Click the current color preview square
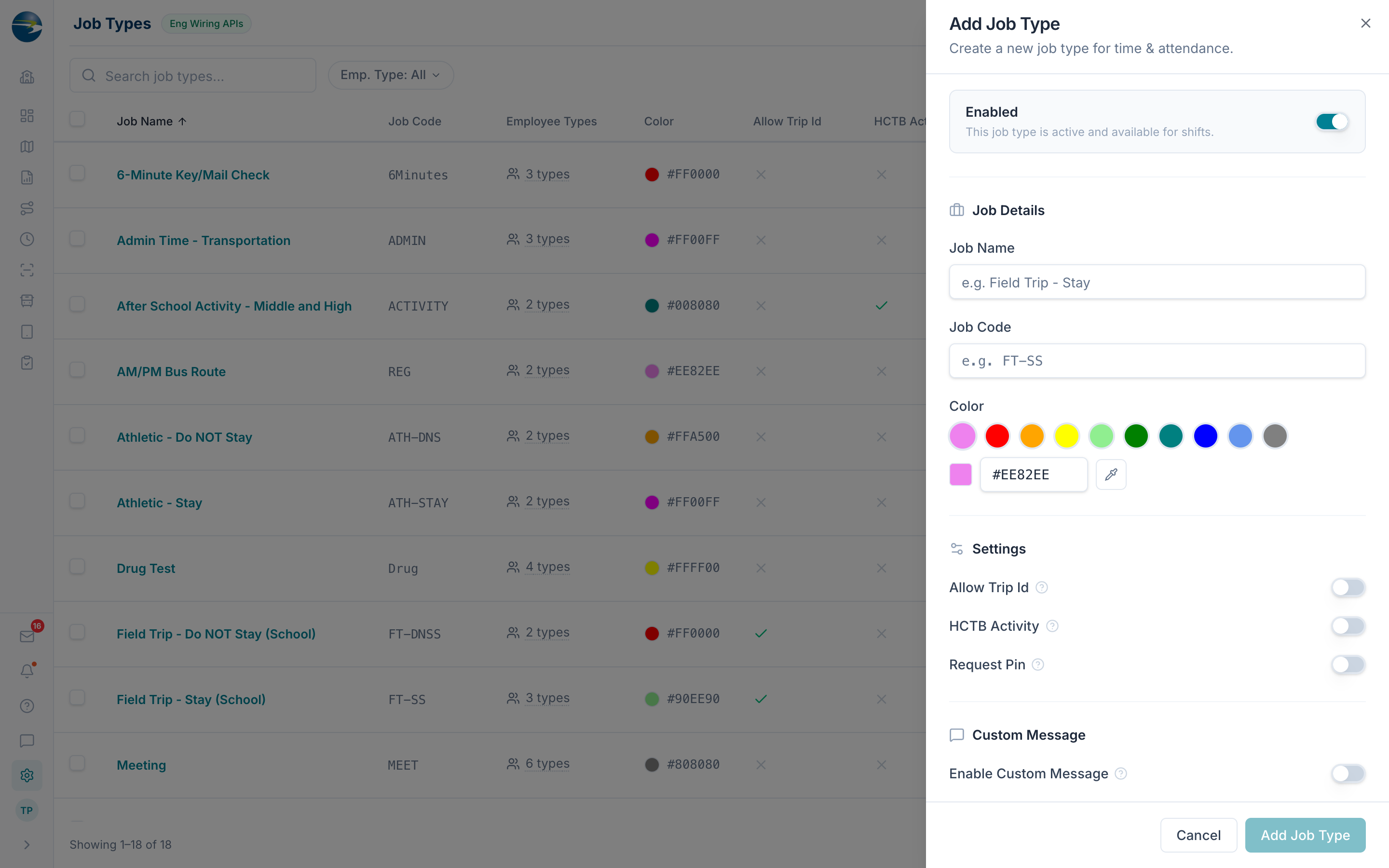This screenshot has width=1389, height=868. pyautogui.click(x=960, y=475)
